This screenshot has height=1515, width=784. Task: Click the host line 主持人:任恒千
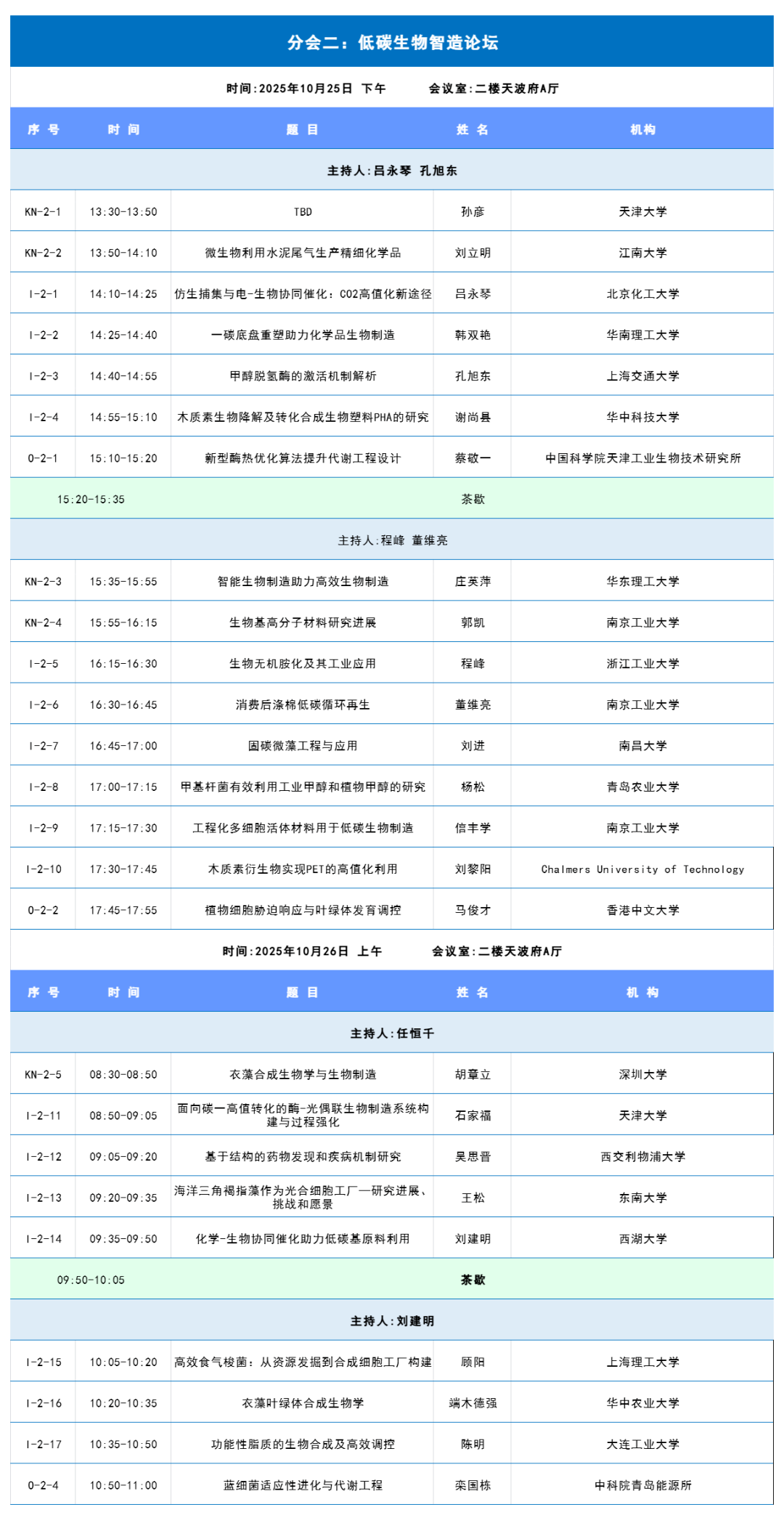tap(392, 1033)
